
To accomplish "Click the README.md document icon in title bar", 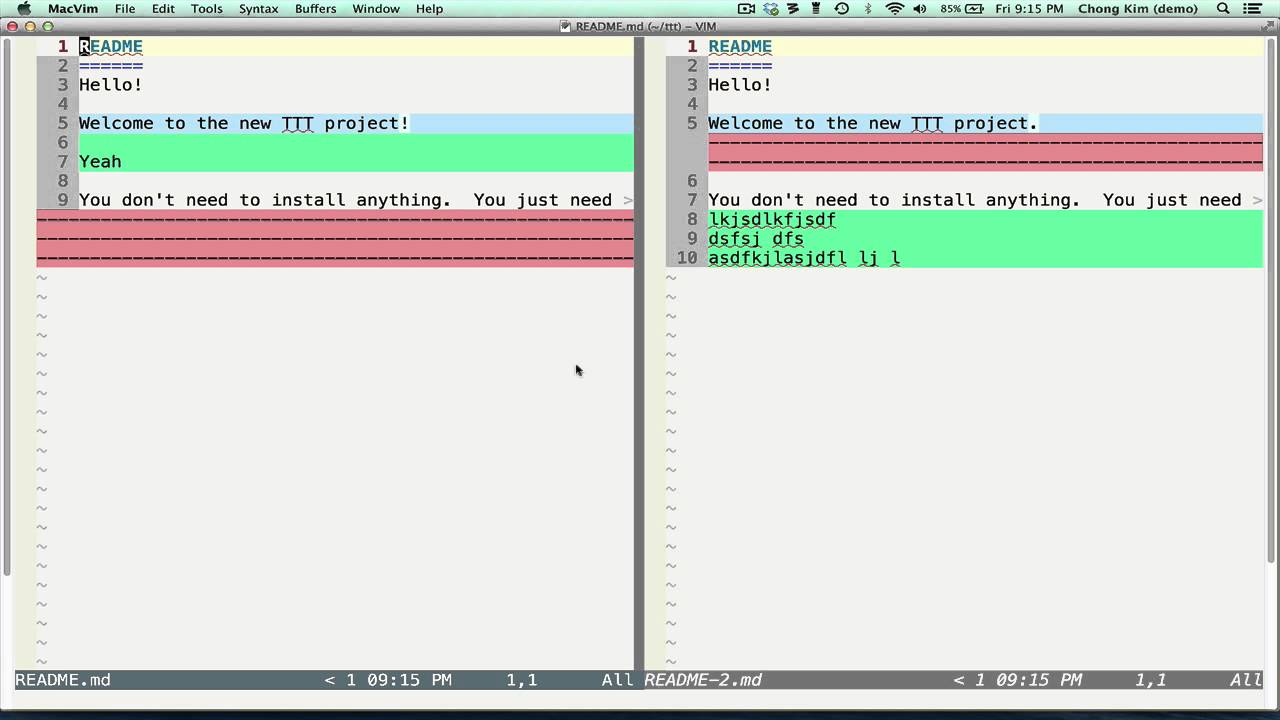I will point(566,26).
